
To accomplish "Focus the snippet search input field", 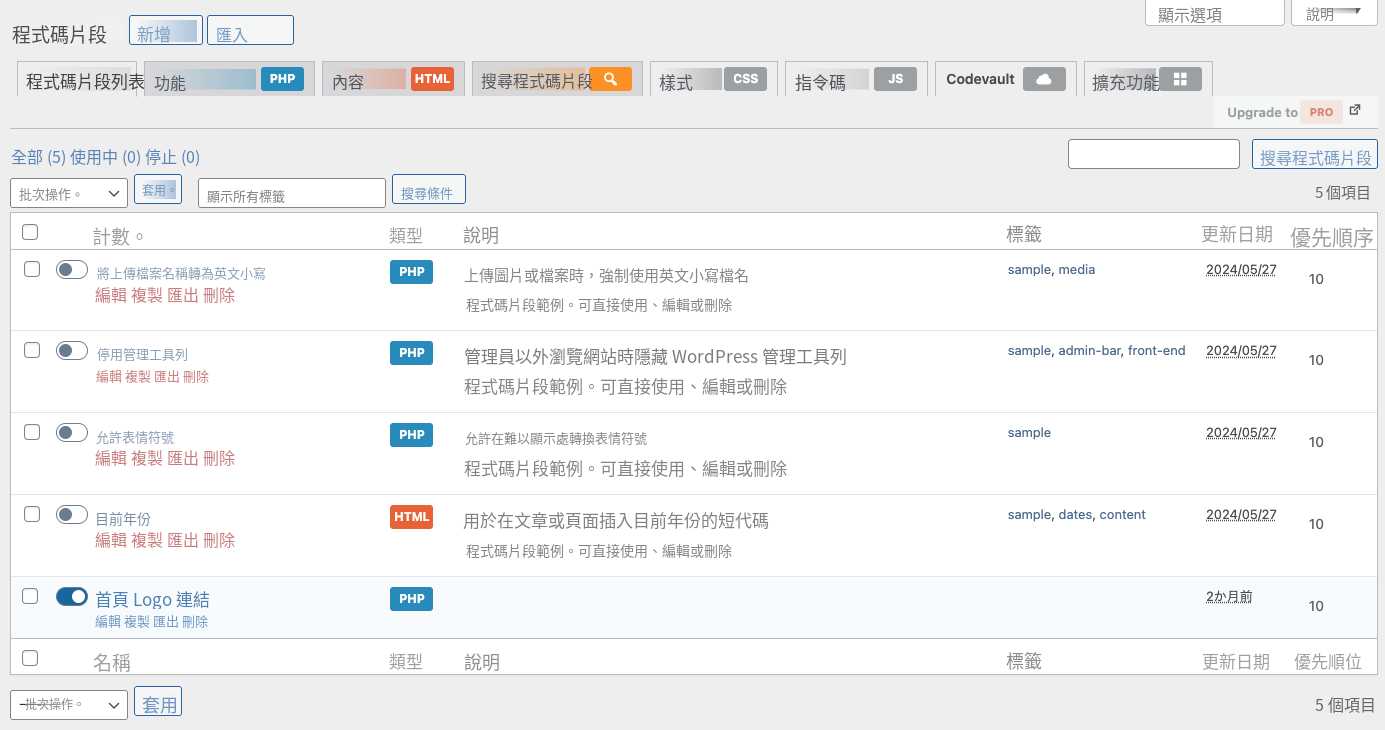I will (x=1154, y=154).
